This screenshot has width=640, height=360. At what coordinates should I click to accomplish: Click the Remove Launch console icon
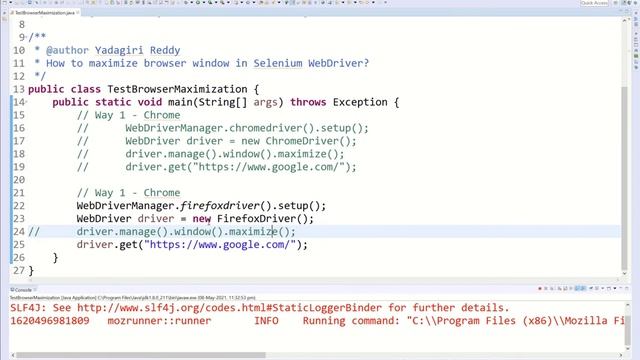point(546,289)
